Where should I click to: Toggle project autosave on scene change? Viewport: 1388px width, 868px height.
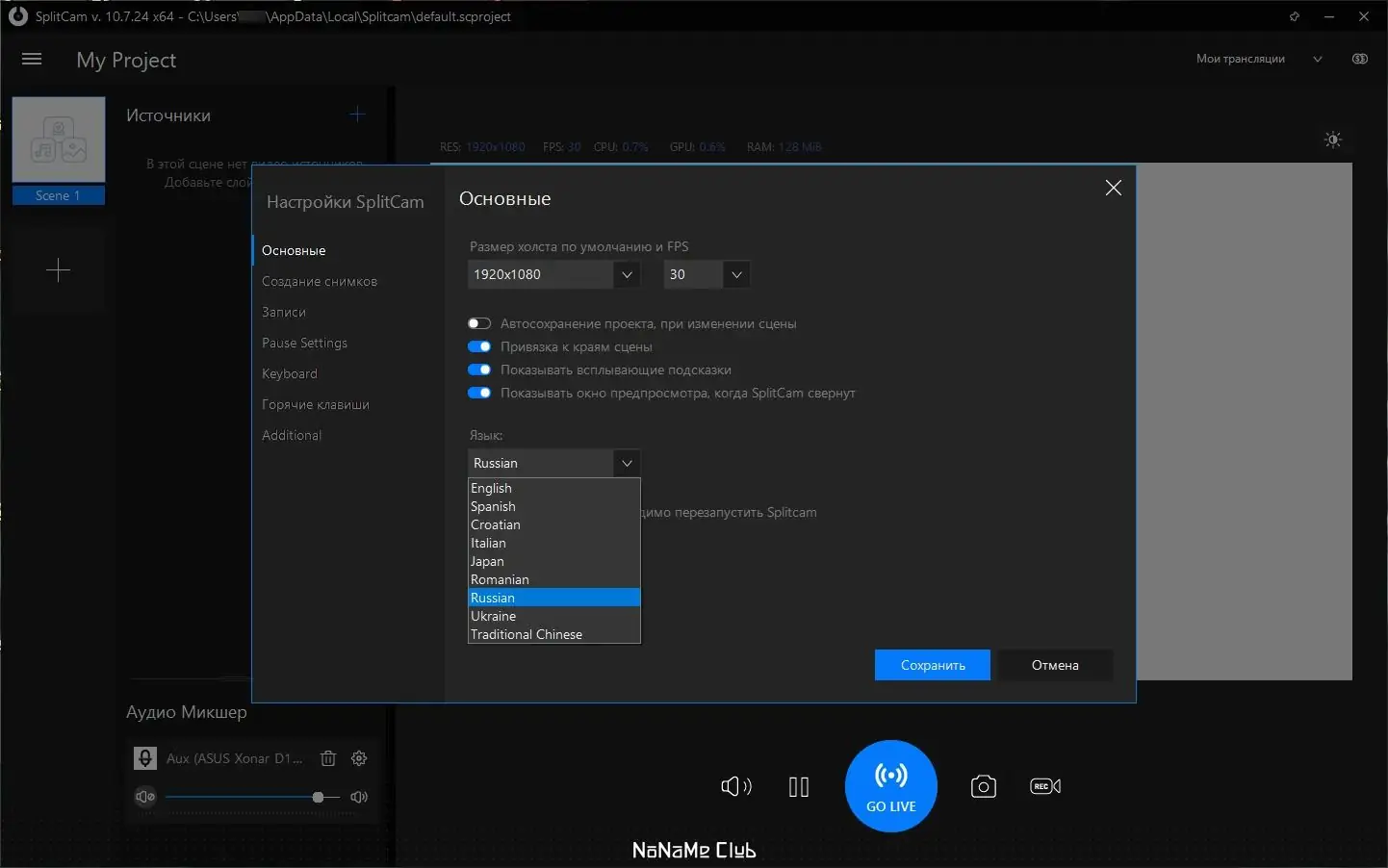[479, 323]
